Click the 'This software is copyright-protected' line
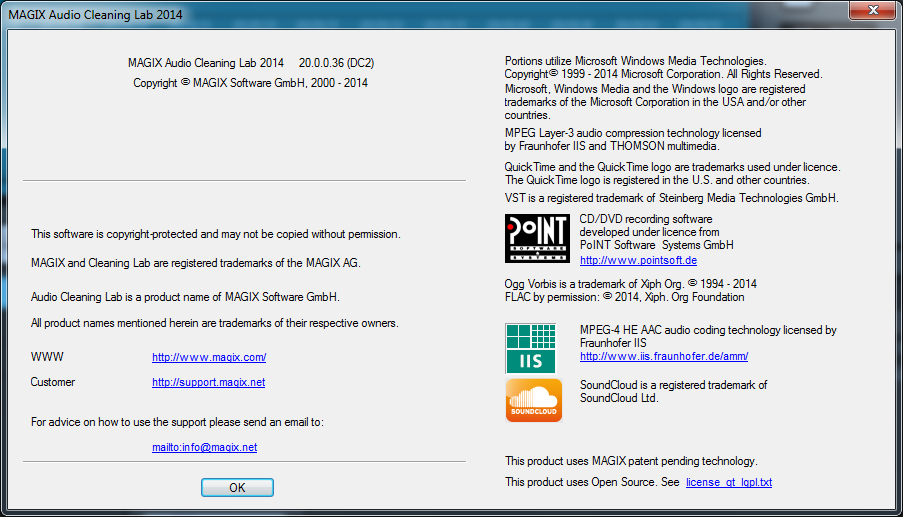 tap(215, 234)
